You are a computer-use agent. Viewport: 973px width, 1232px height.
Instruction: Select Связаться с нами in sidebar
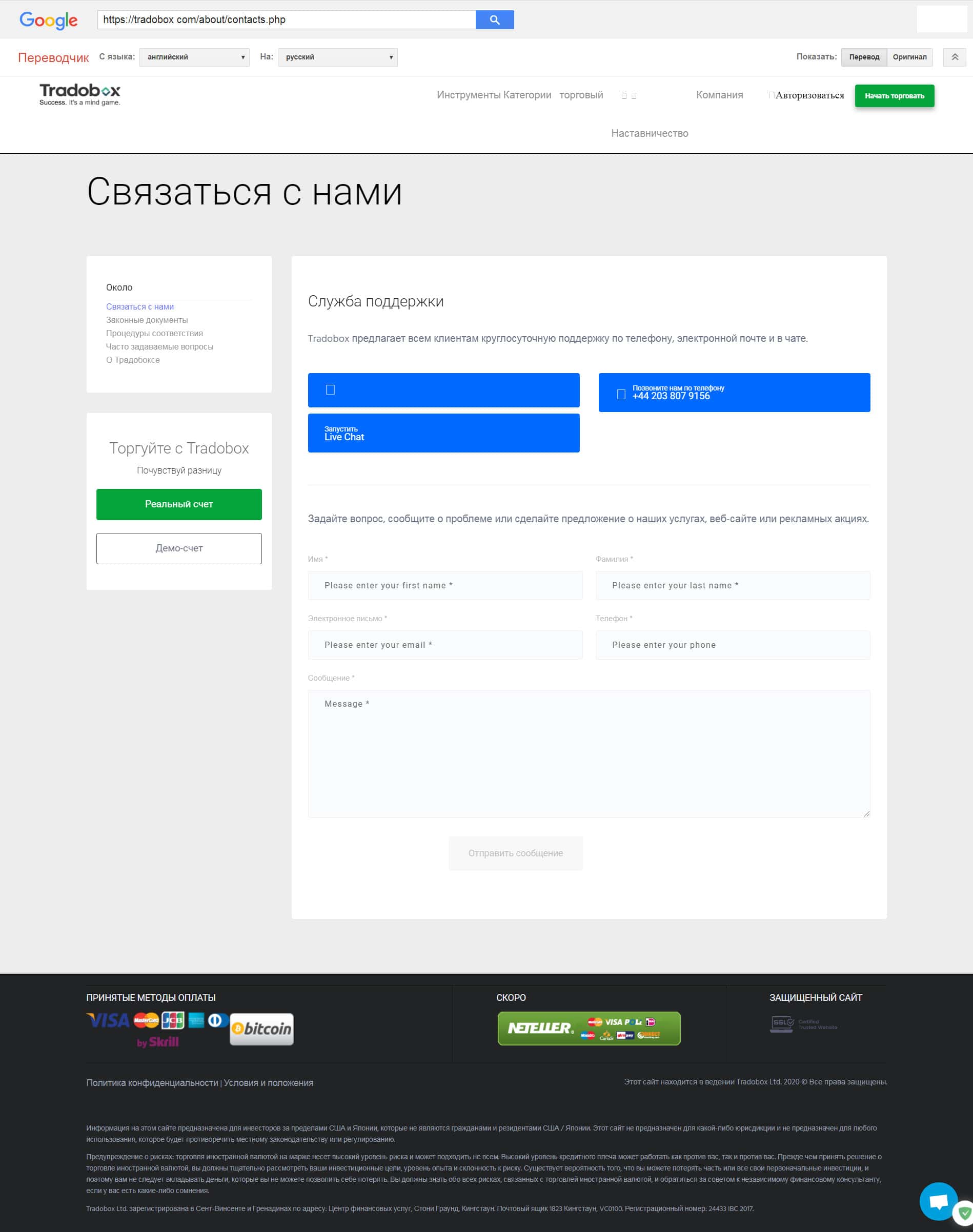point(139,306)
